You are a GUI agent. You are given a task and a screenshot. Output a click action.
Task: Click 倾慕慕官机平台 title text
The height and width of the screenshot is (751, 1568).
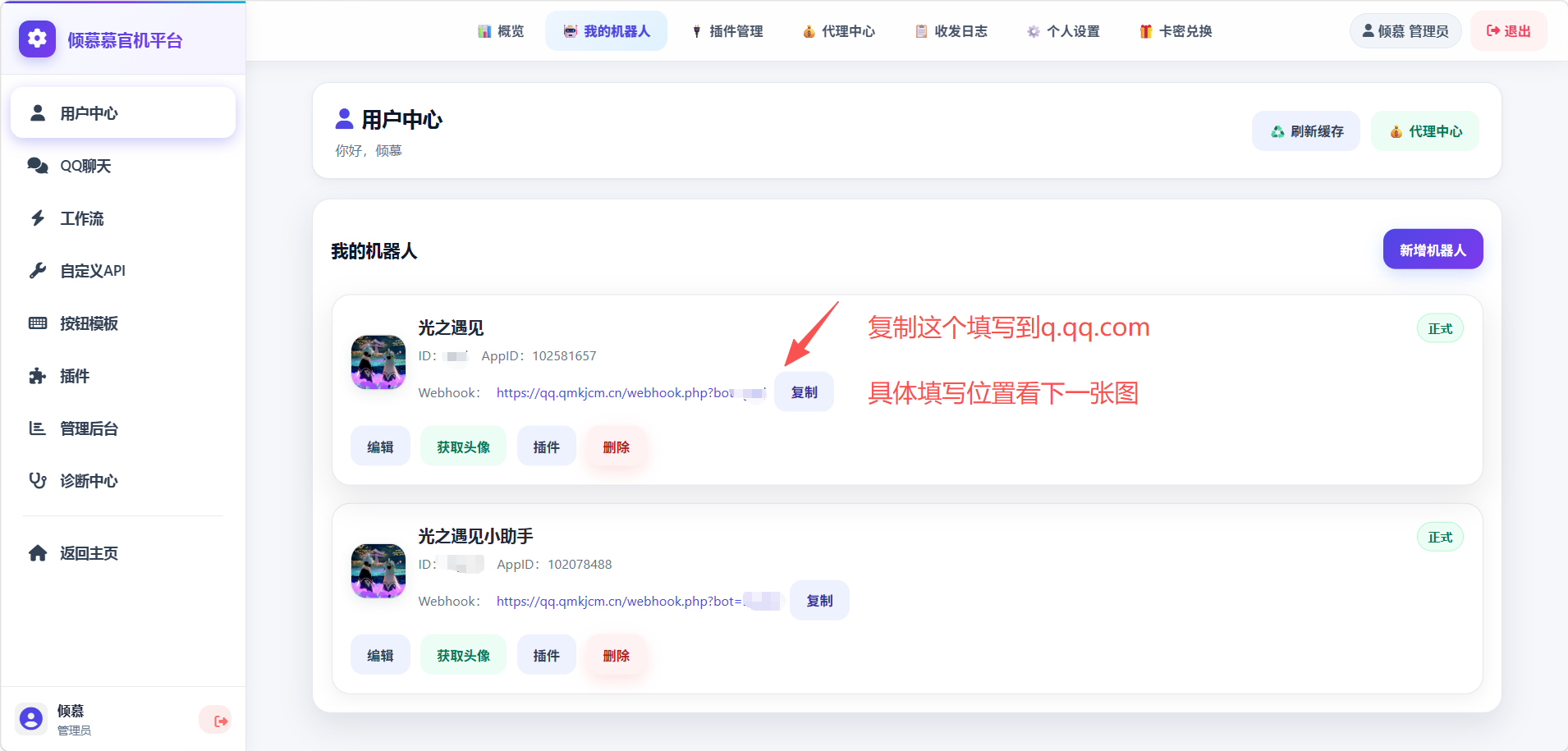point(125,40)
